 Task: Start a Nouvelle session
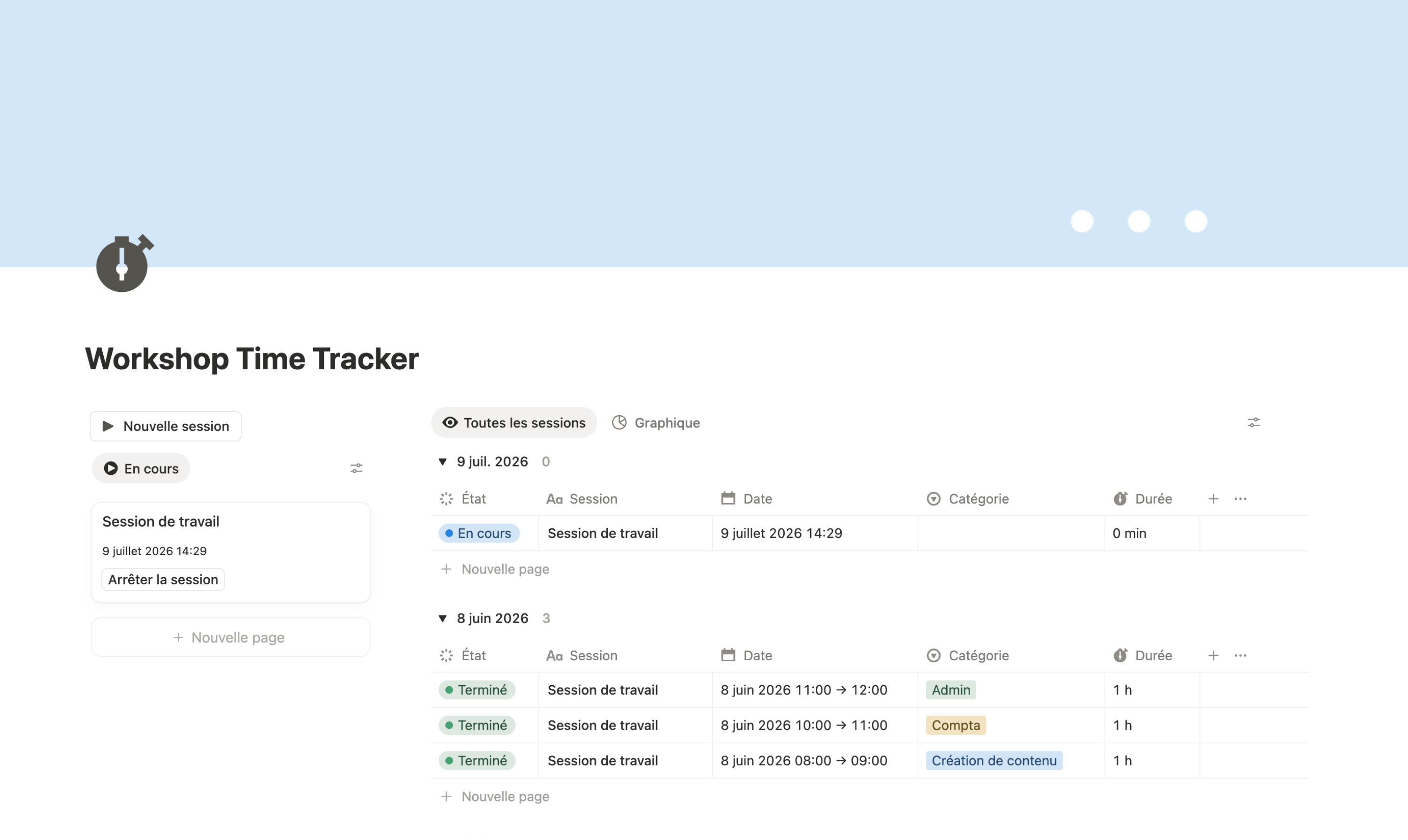165,426
